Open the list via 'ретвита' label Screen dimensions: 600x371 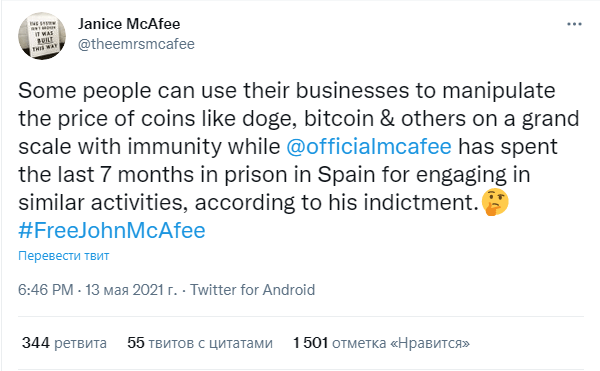80,343
